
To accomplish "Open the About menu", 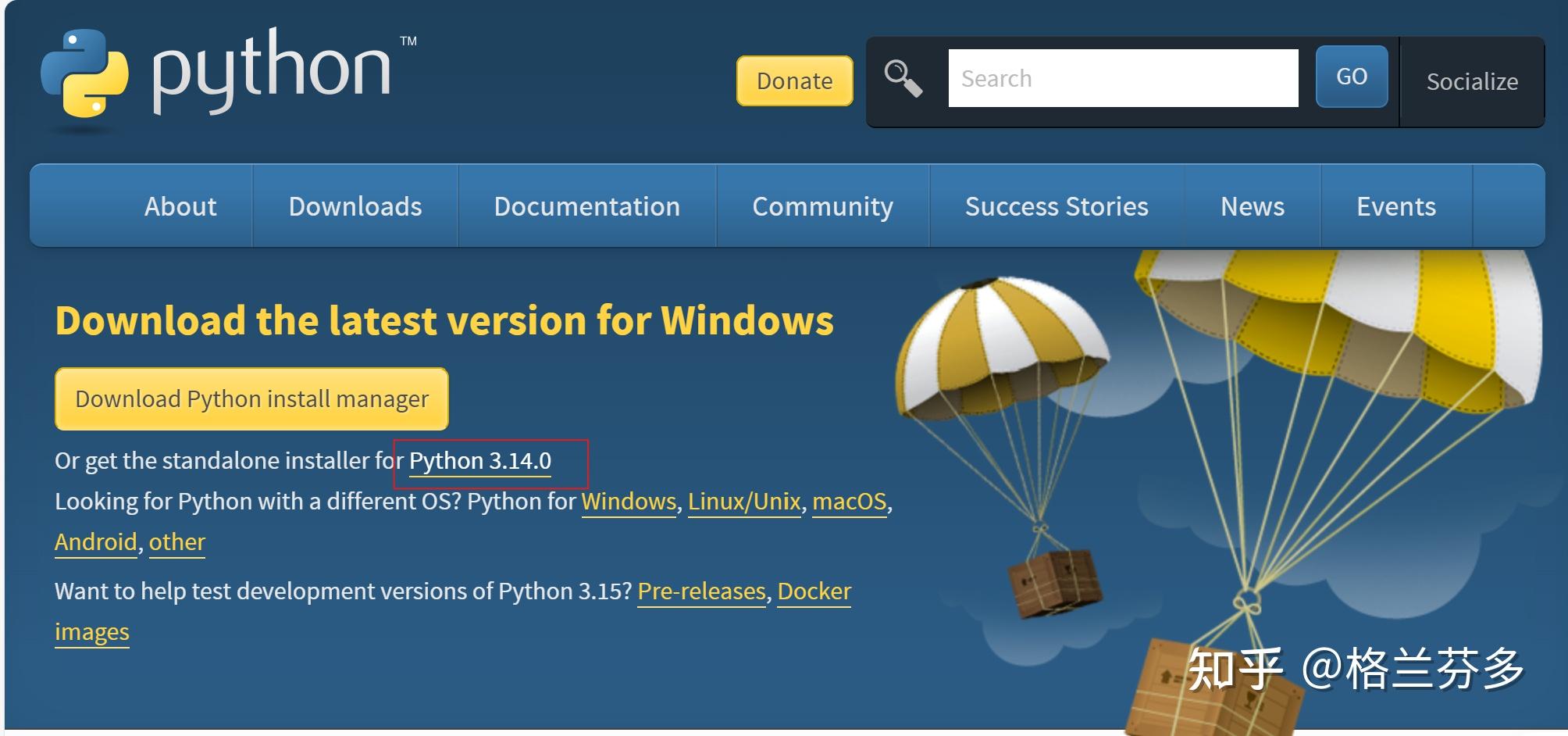I will click(180, 206).
